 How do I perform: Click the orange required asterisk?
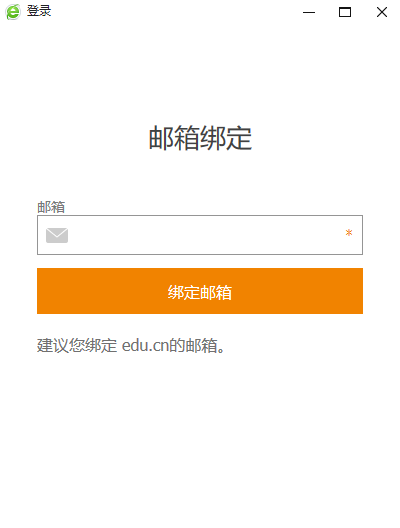[x=349, y=233]
